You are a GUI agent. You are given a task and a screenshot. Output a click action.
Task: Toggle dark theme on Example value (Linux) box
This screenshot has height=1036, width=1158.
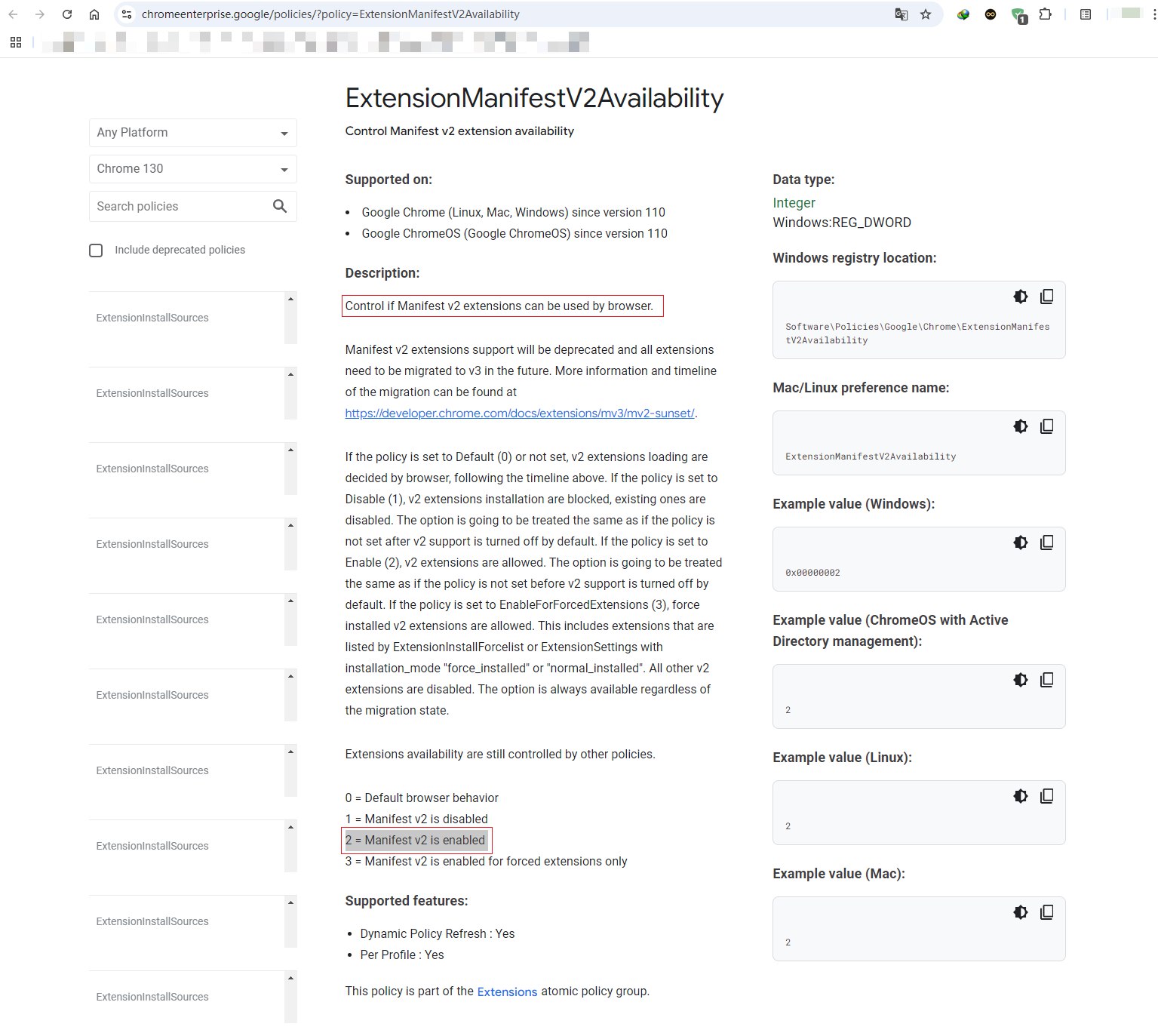pyautogui.click(x=1020, y=796)
